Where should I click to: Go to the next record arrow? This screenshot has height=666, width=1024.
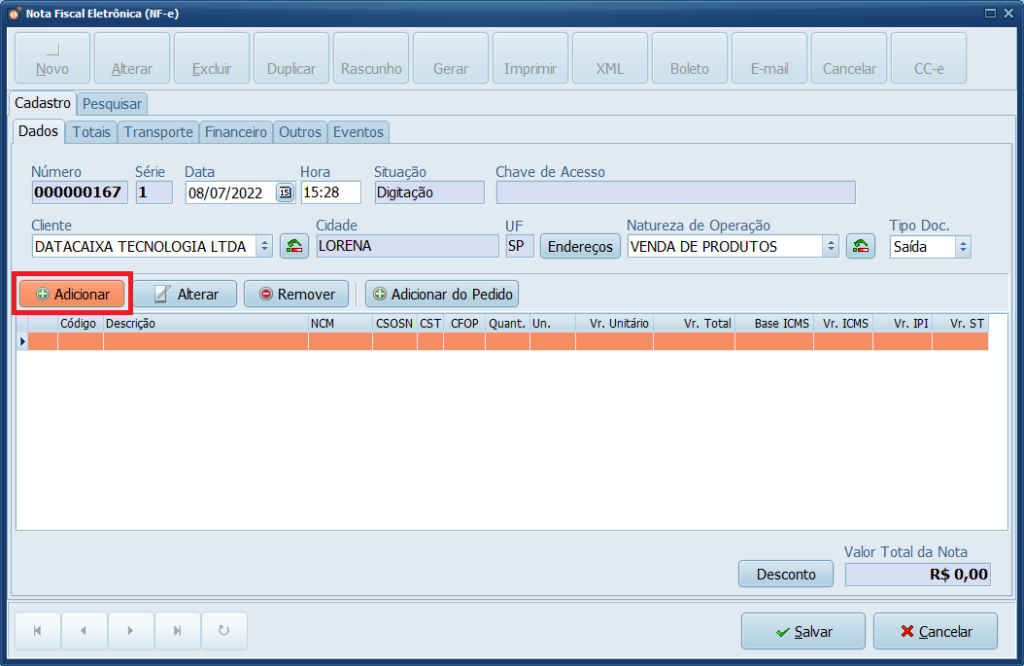click(130, 631)
